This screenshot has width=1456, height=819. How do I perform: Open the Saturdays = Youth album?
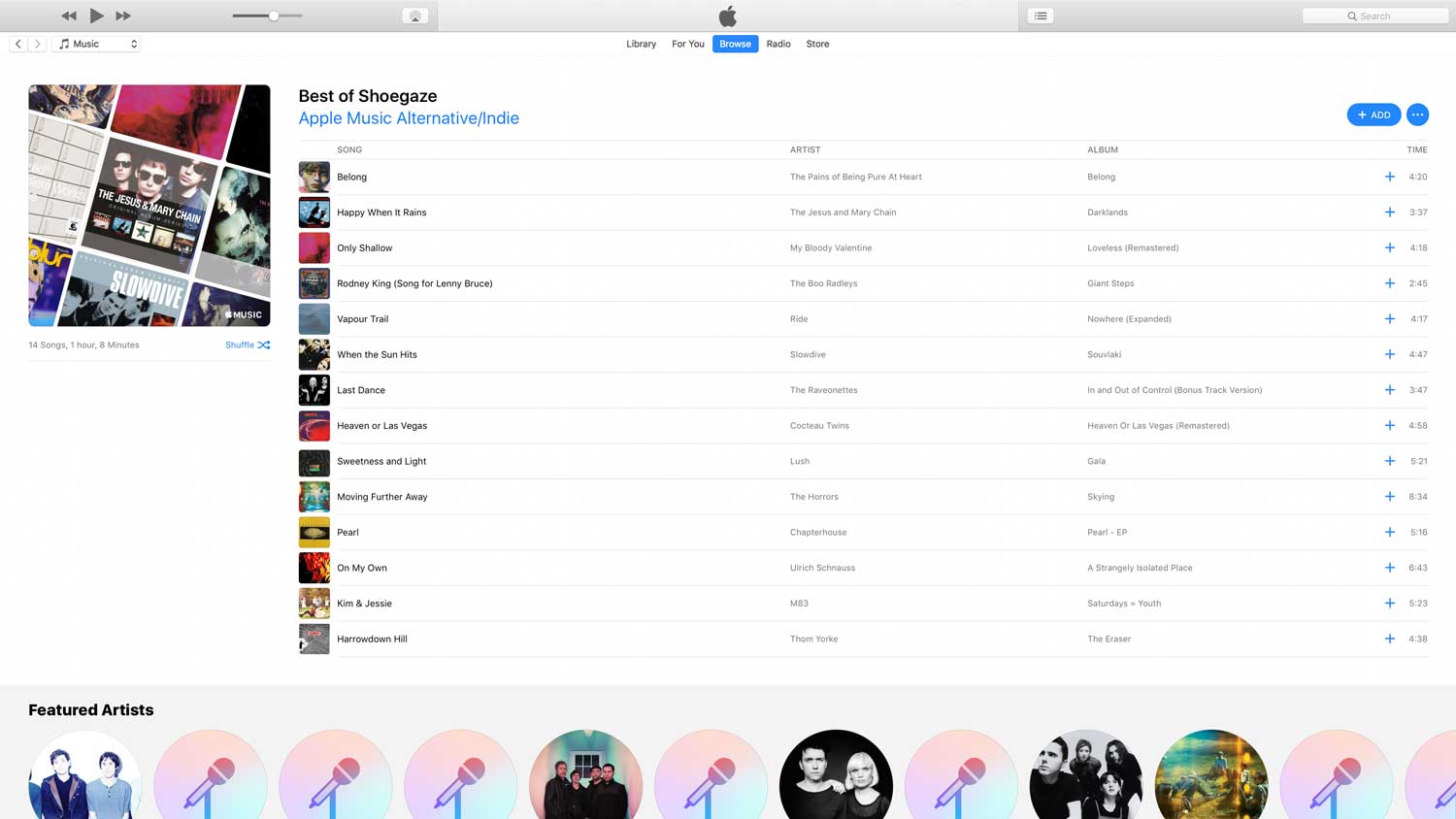point(1124,604)
